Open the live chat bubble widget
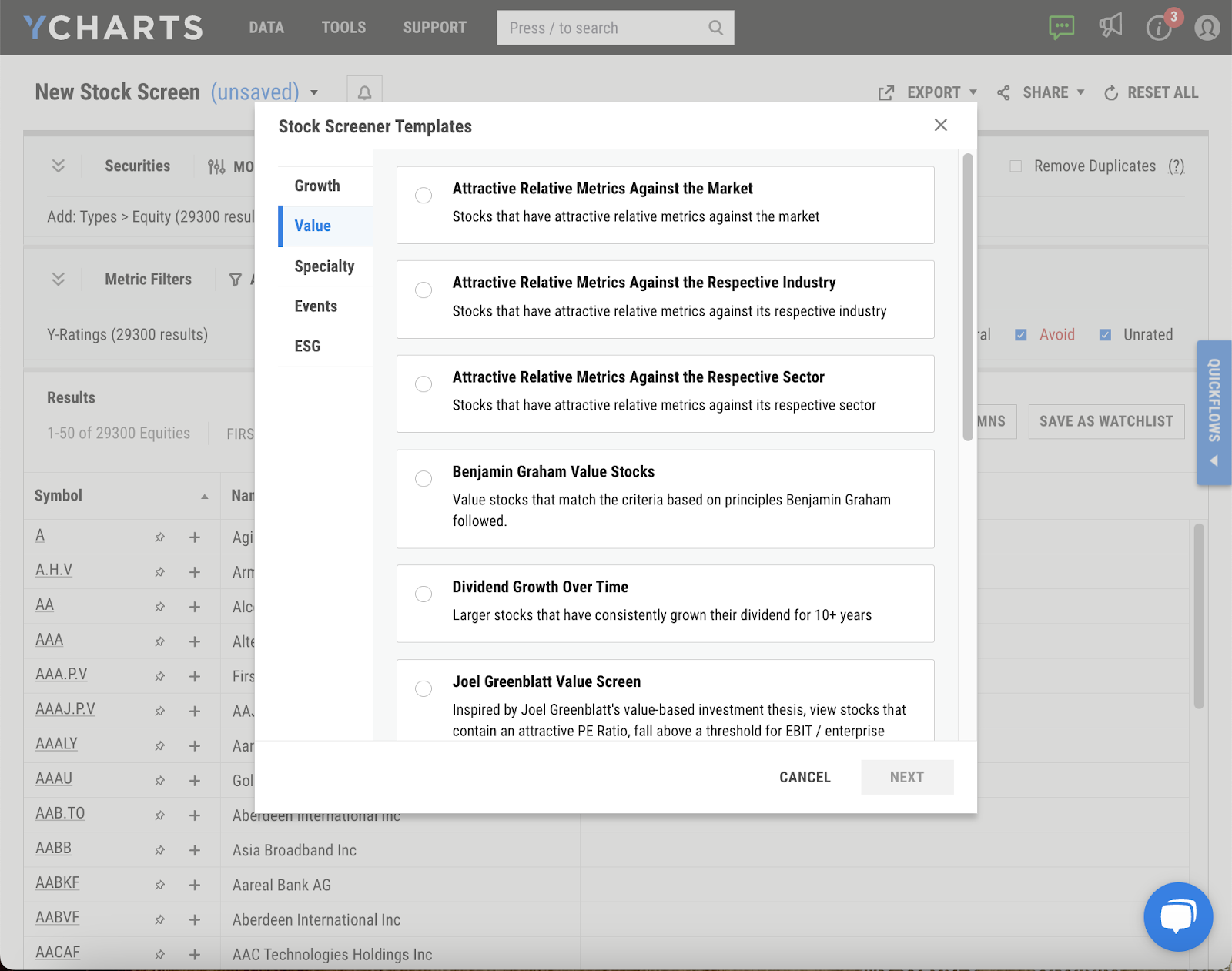This screenshot has width=1232, height=971. coord(1178,916)
